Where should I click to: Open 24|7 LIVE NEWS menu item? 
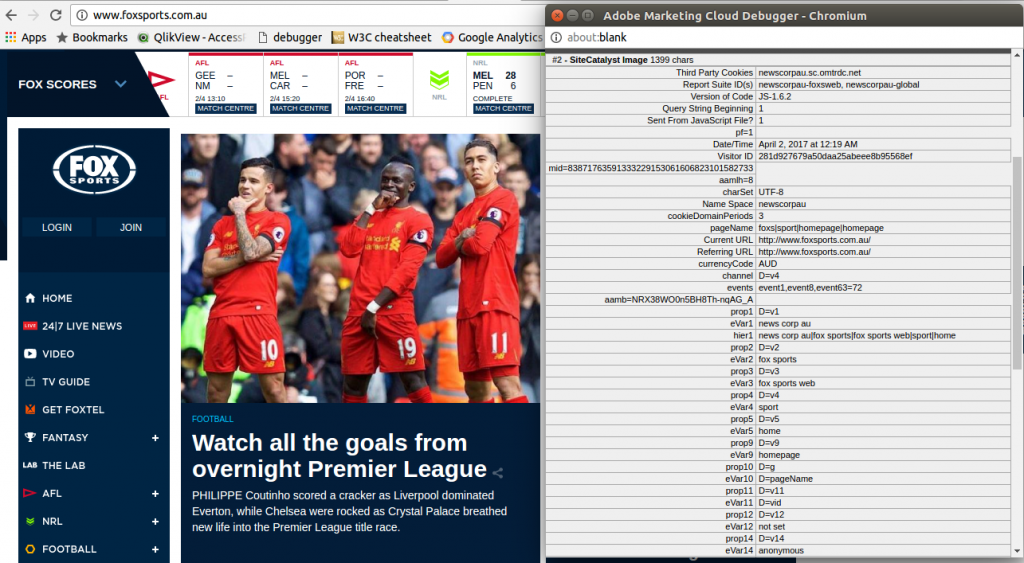82,326
